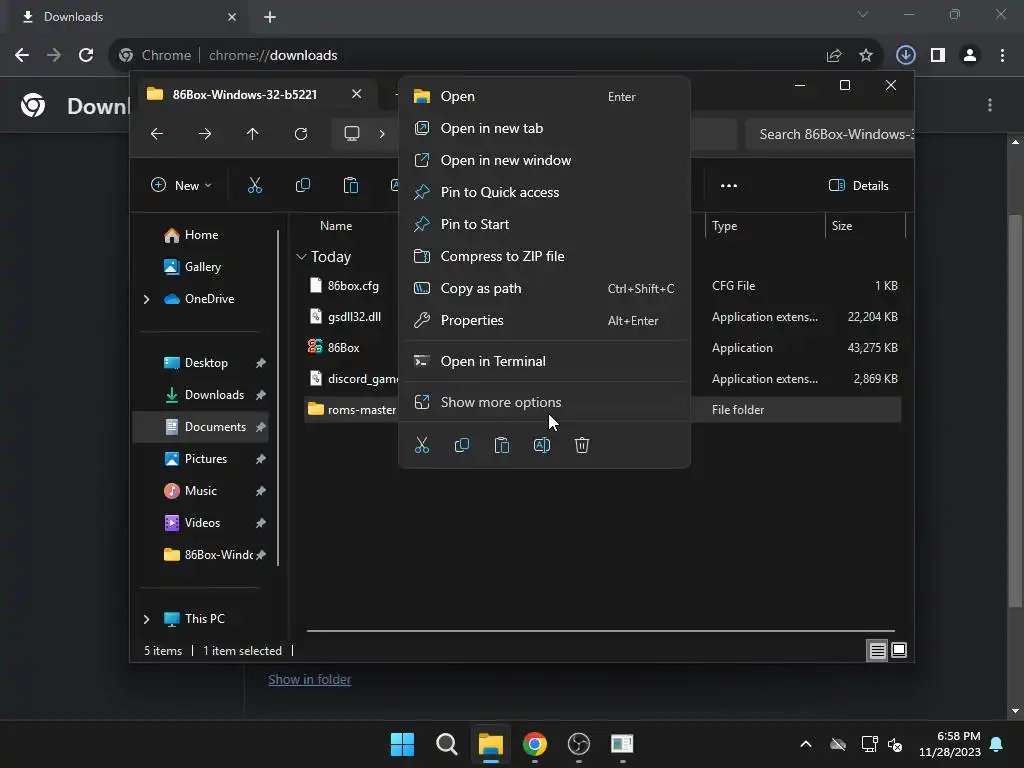The image size is (1024, 768).
Task: Go up one folder level in Explorer
Action: [253, 134]
